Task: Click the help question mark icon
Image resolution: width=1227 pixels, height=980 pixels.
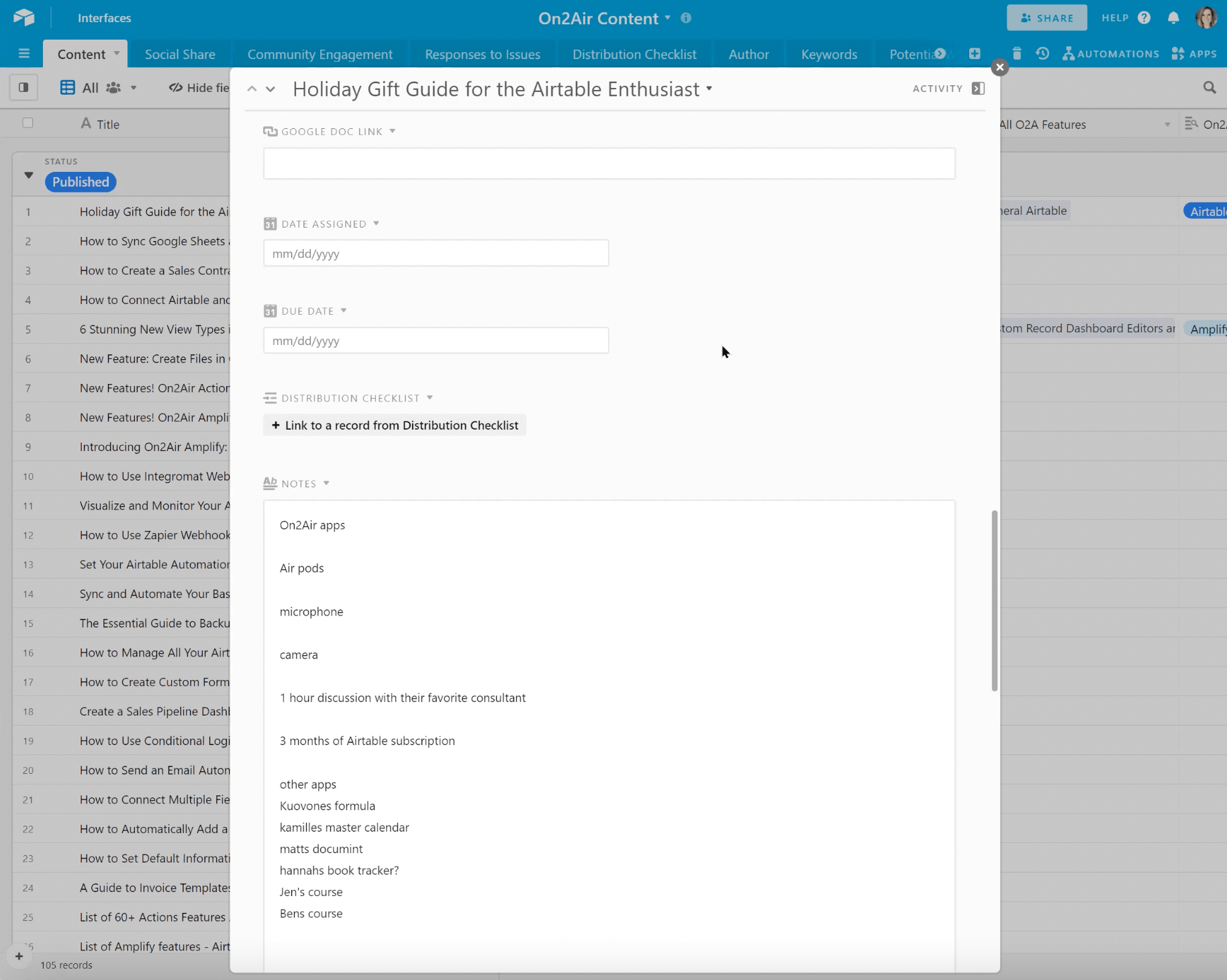Action: pyautogui.click(x=1144, y=17)
